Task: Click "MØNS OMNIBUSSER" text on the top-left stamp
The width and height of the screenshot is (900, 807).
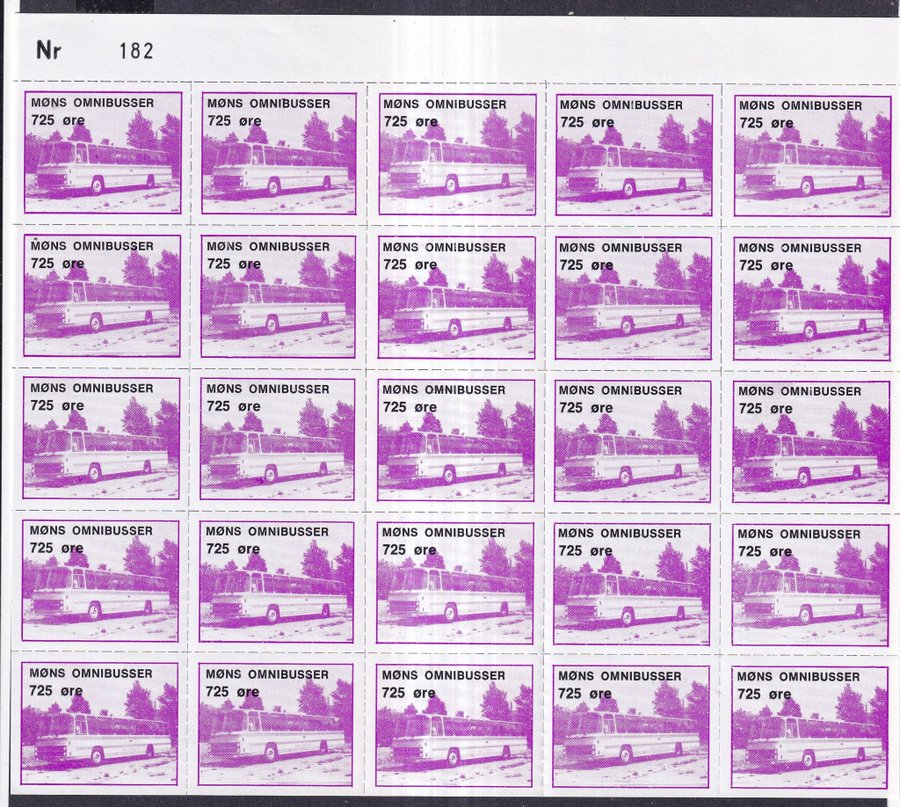Action: point(92,103)
